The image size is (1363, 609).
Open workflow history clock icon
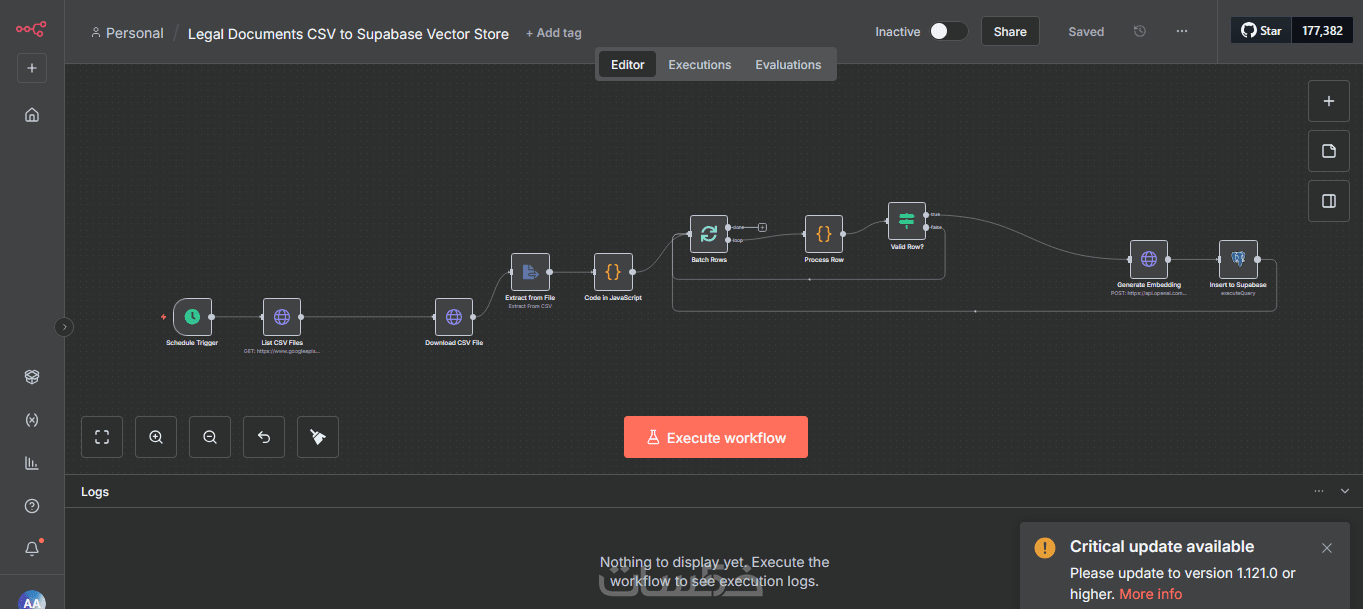coord(1140,31)
